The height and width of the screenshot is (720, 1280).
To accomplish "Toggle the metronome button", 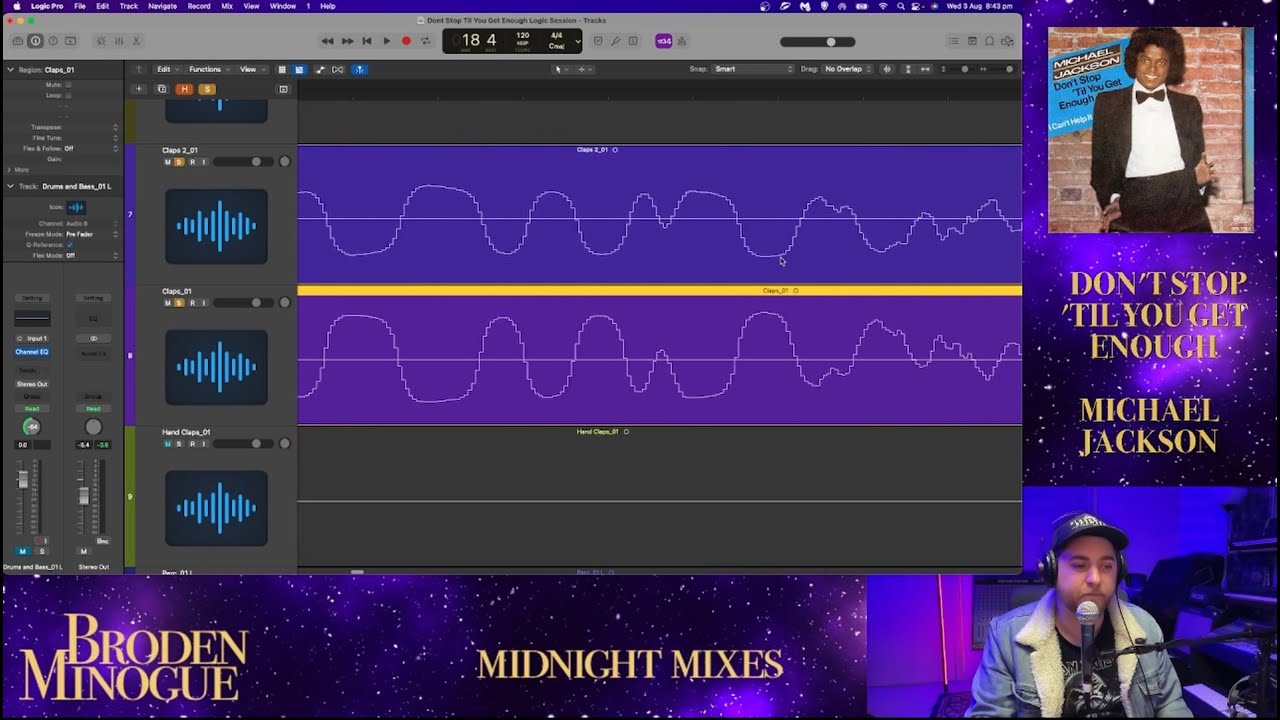I will click(x=682, y=41).
